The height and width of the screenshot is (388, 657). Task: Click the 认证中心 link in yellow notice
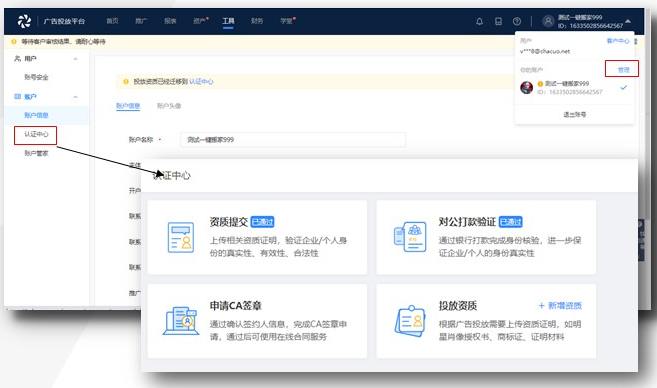tap(201, 82)
